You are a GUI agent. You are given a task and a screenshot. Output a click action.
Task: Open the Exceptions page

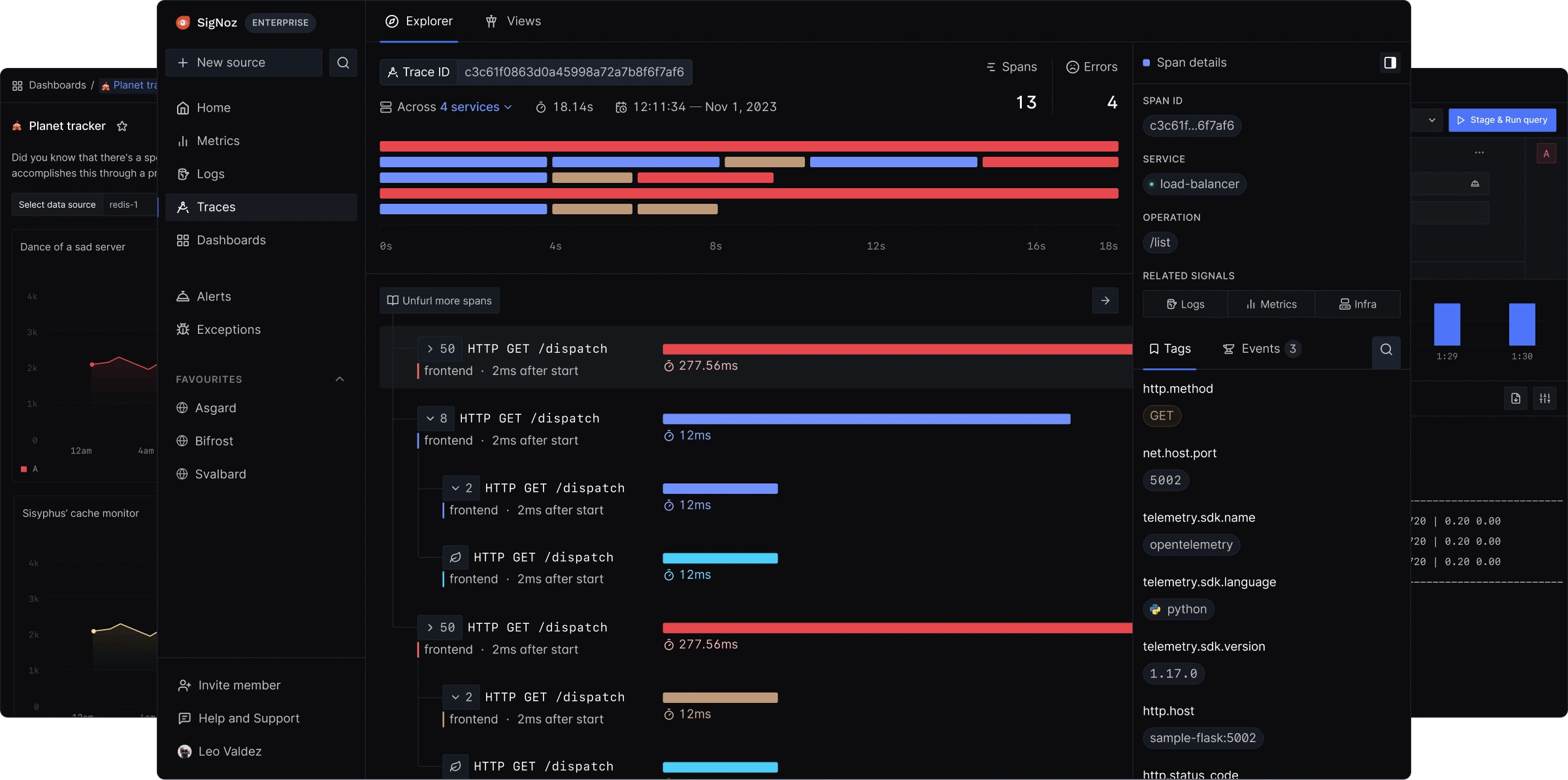[228, 329]
